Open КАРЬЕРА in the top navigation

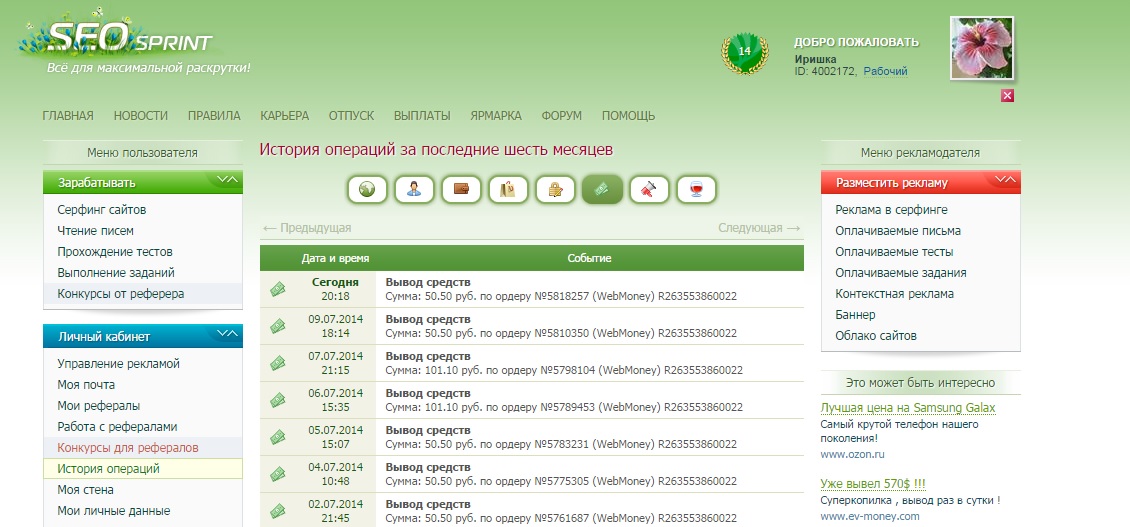tap(285, 115)
